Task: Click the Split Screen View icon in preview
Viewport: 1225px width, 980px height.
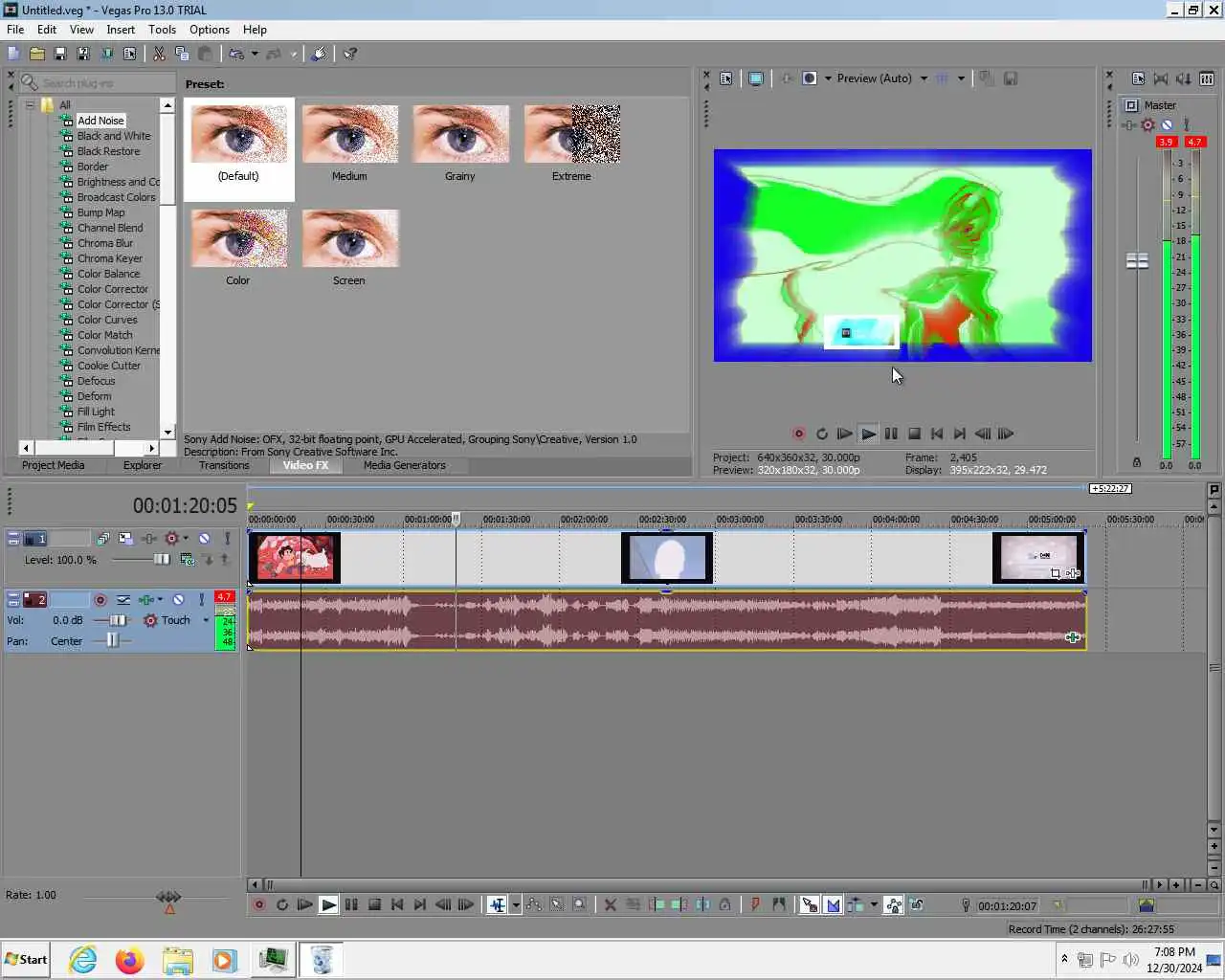Action: 809,78
